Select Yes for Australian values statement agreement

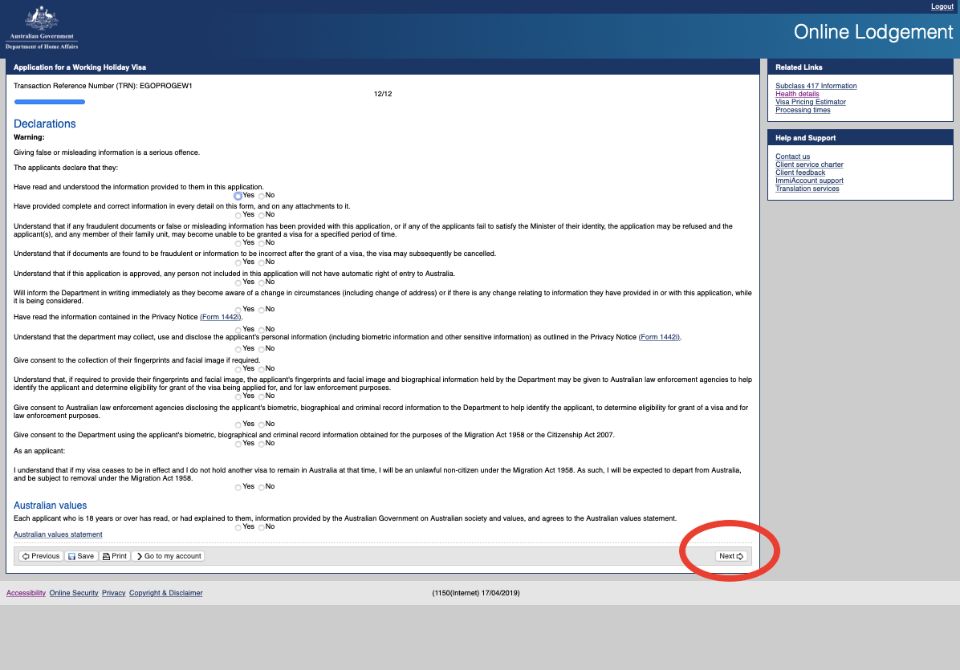pos(238,527)
